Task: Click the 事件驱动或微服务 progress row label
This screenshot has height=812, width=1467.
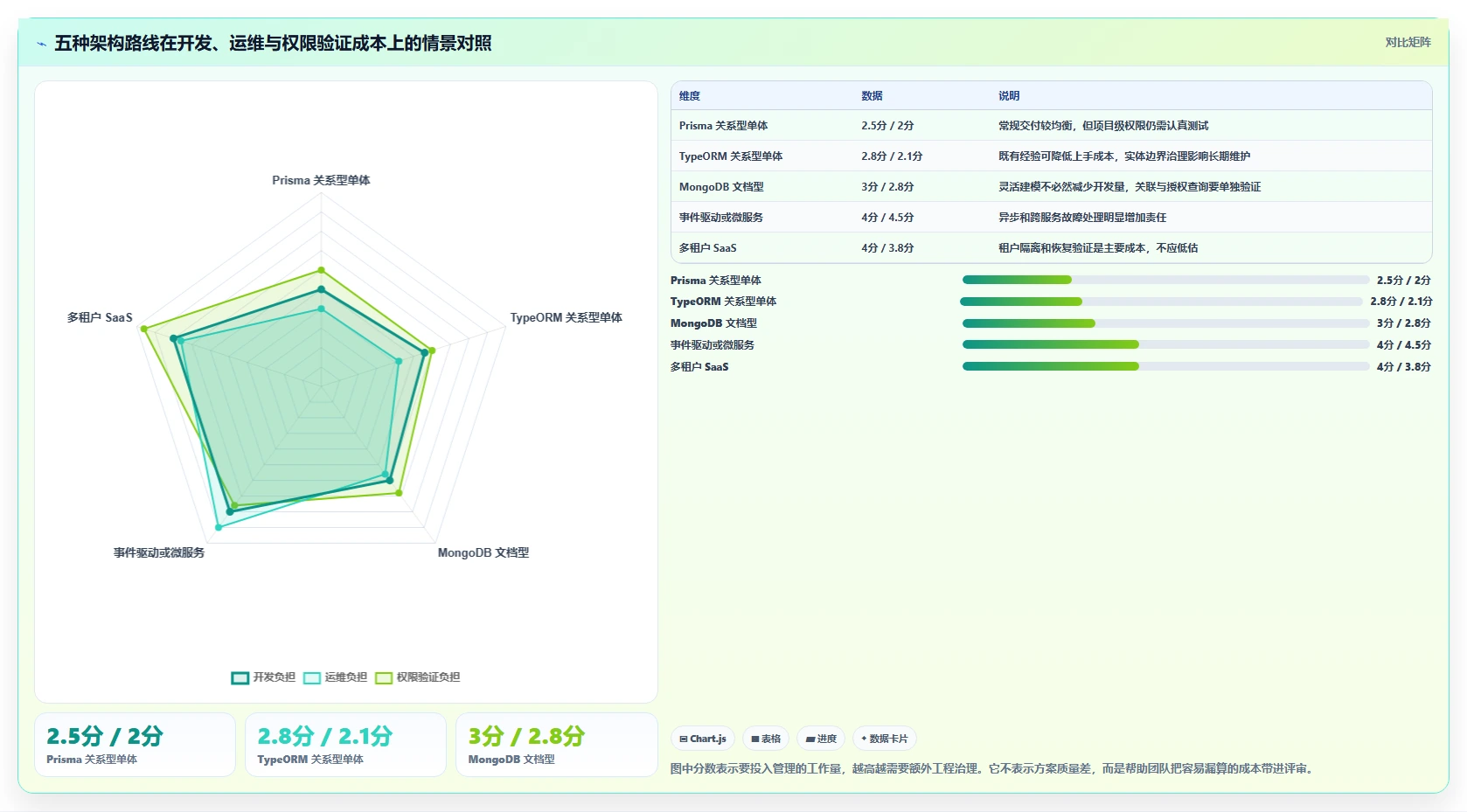Action: coord(713,345)
